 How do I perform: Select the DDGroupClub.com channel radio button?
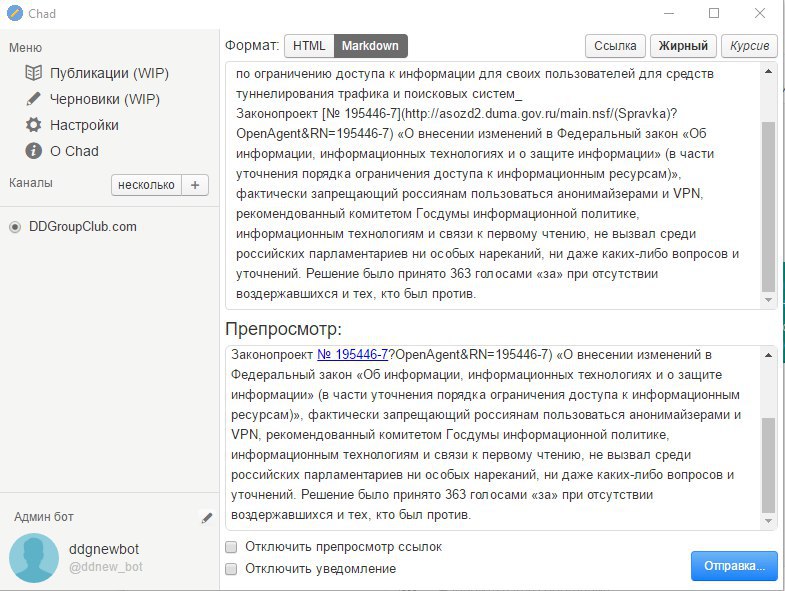point(15,227)
